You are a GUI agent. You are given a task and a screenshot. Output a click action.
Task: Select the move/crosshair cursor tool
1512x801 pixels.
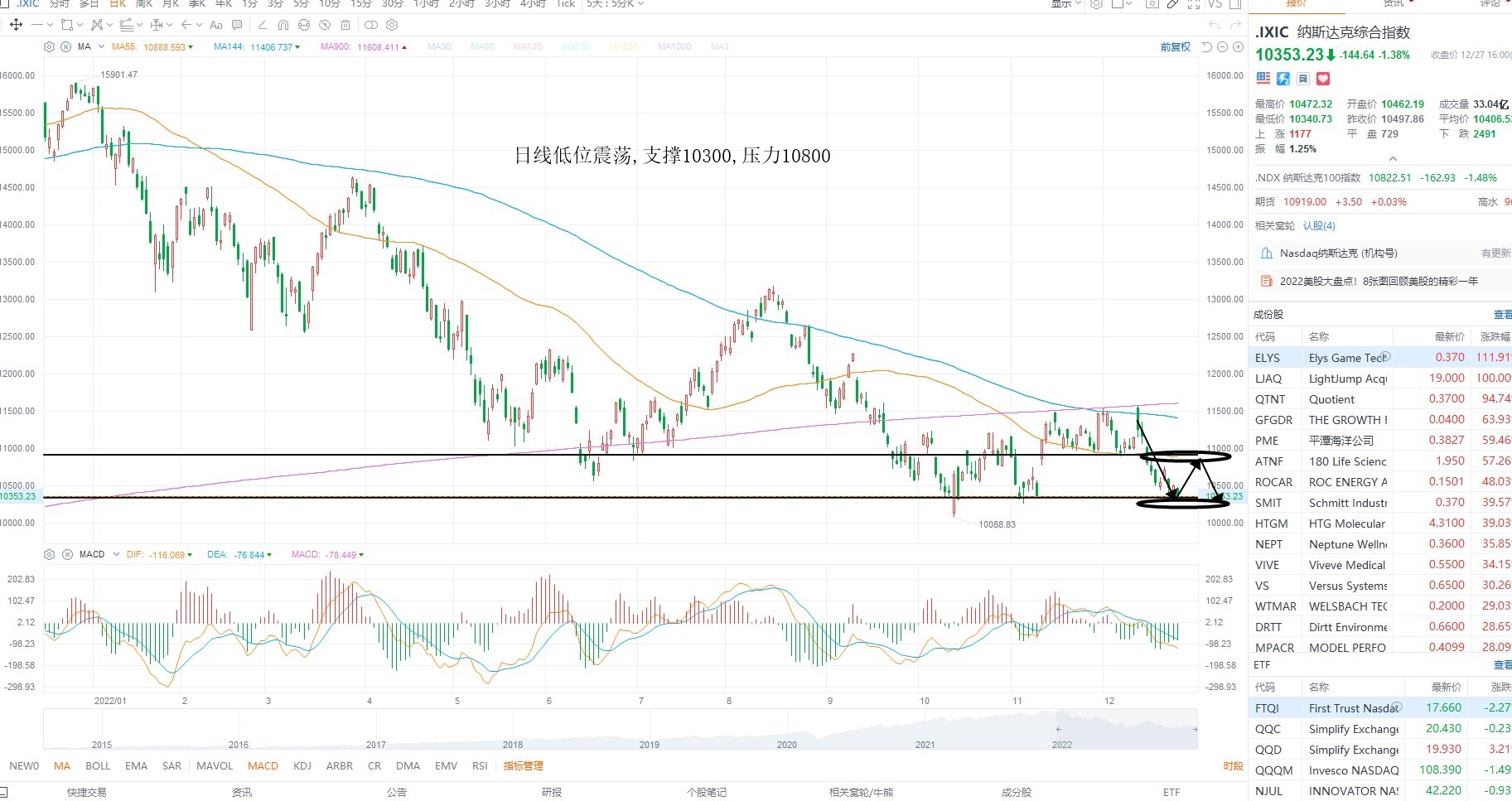tap(16, 25)
